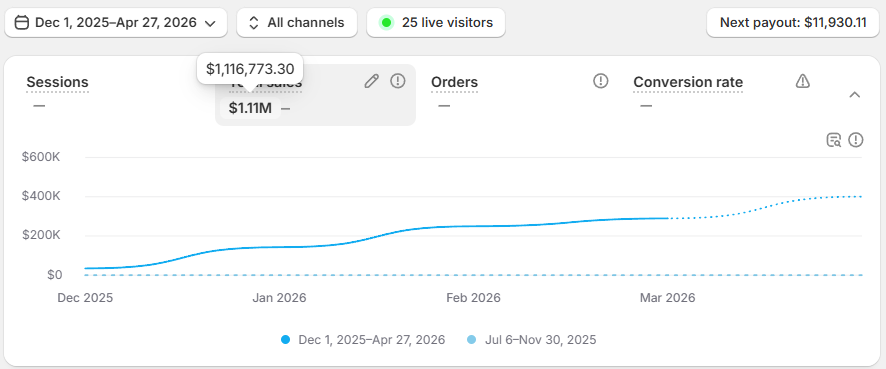Select the Sessions metric card

coord(113,94)
